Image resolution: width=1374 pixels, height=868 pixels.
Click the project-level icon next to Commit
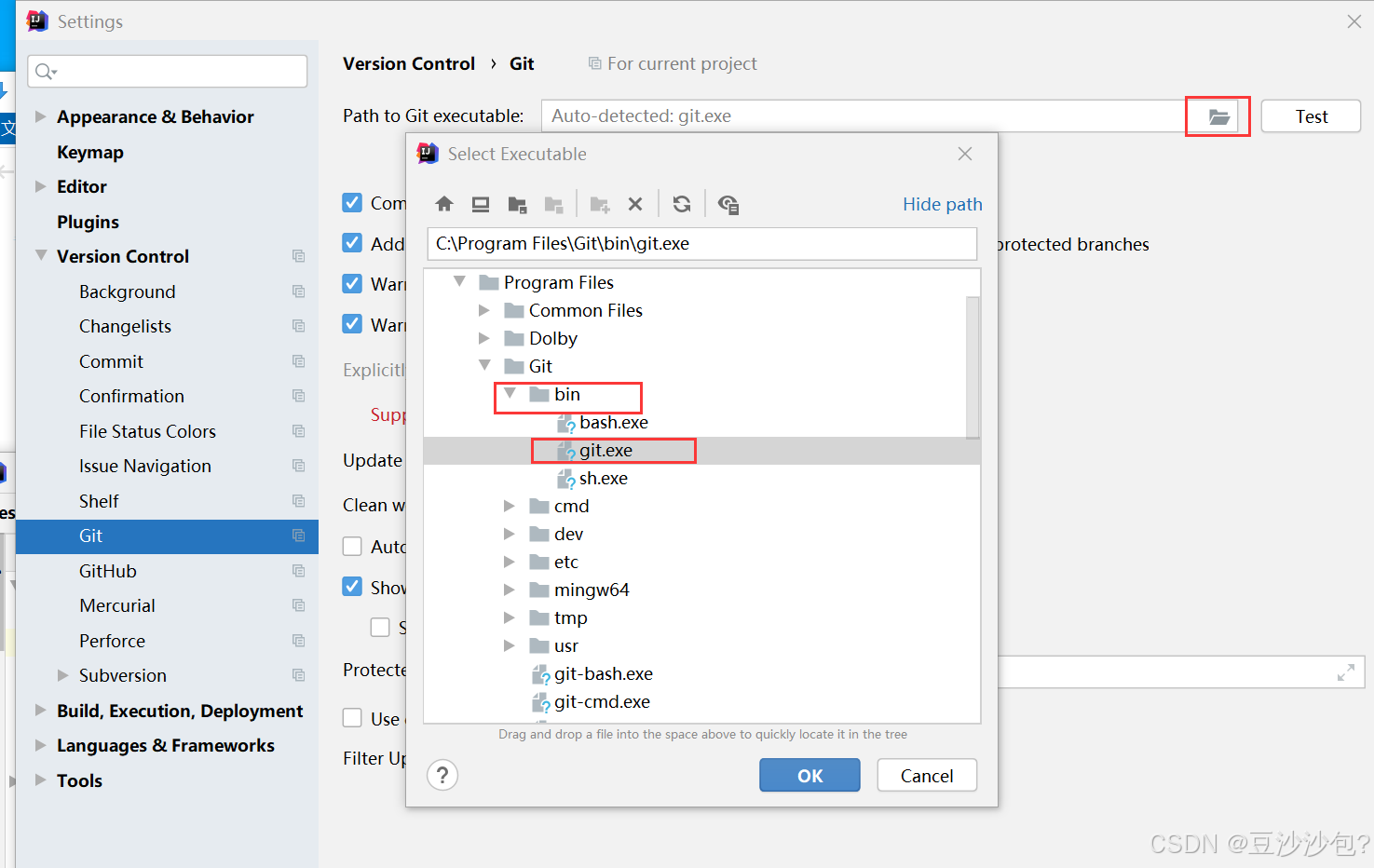pyautogui.click(x=298, y=361)
